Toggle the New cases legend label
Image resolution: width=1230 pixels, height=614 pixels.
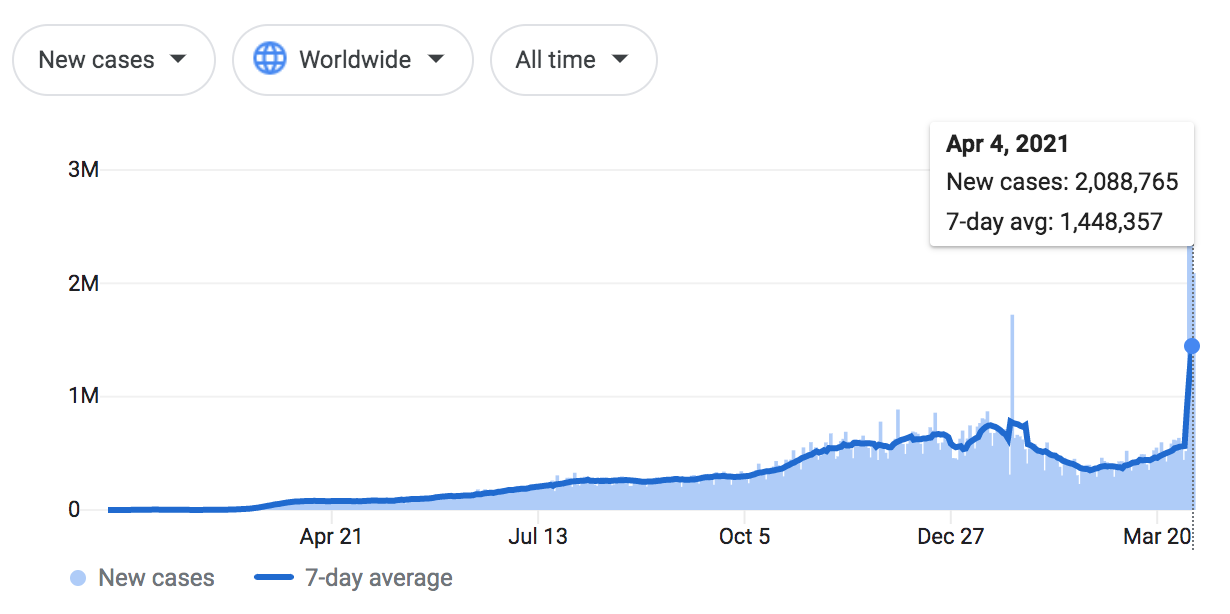point(156,578)
